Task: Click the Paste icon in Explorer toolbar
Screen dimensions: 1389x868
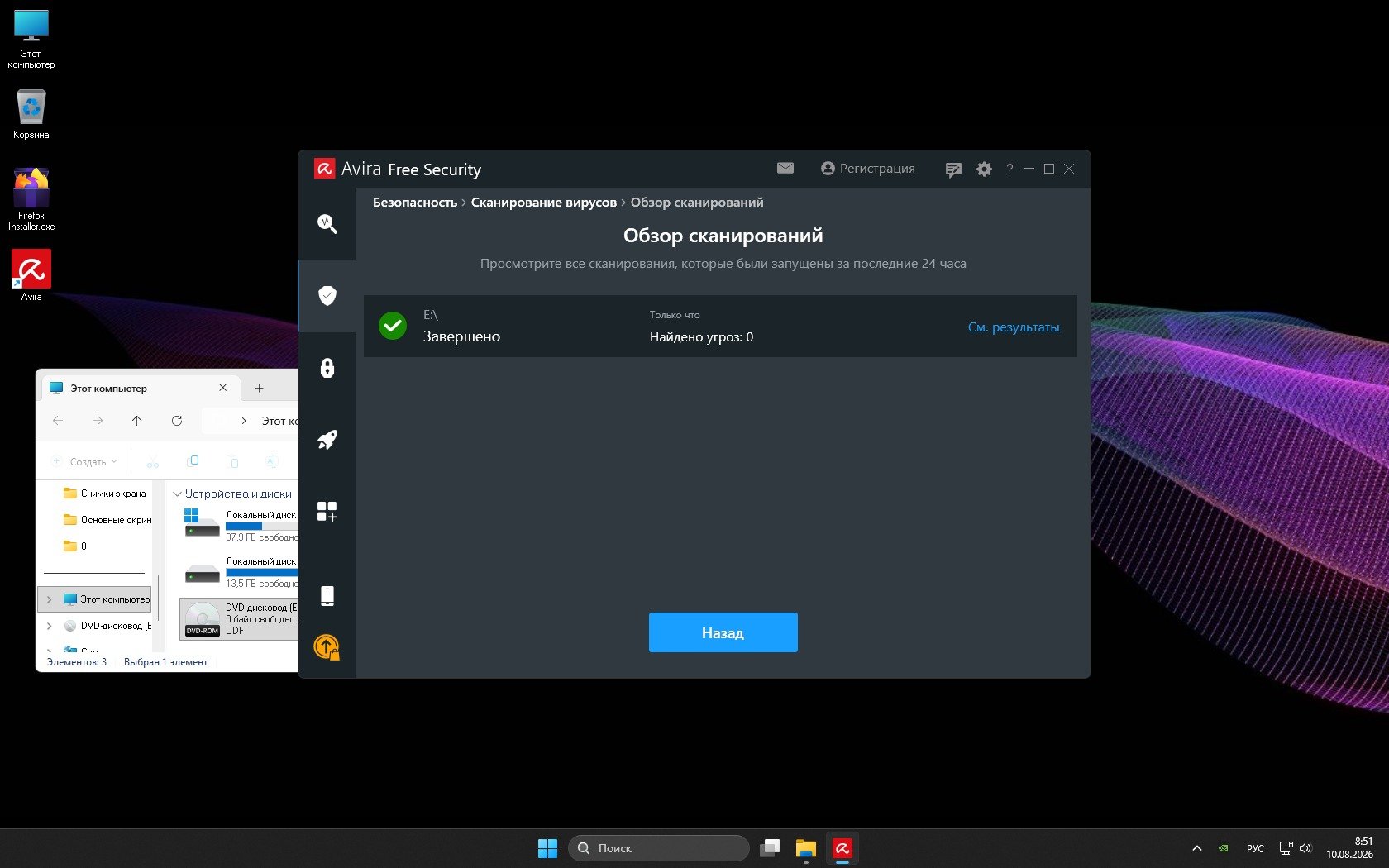Action: (x=232, y=461)
